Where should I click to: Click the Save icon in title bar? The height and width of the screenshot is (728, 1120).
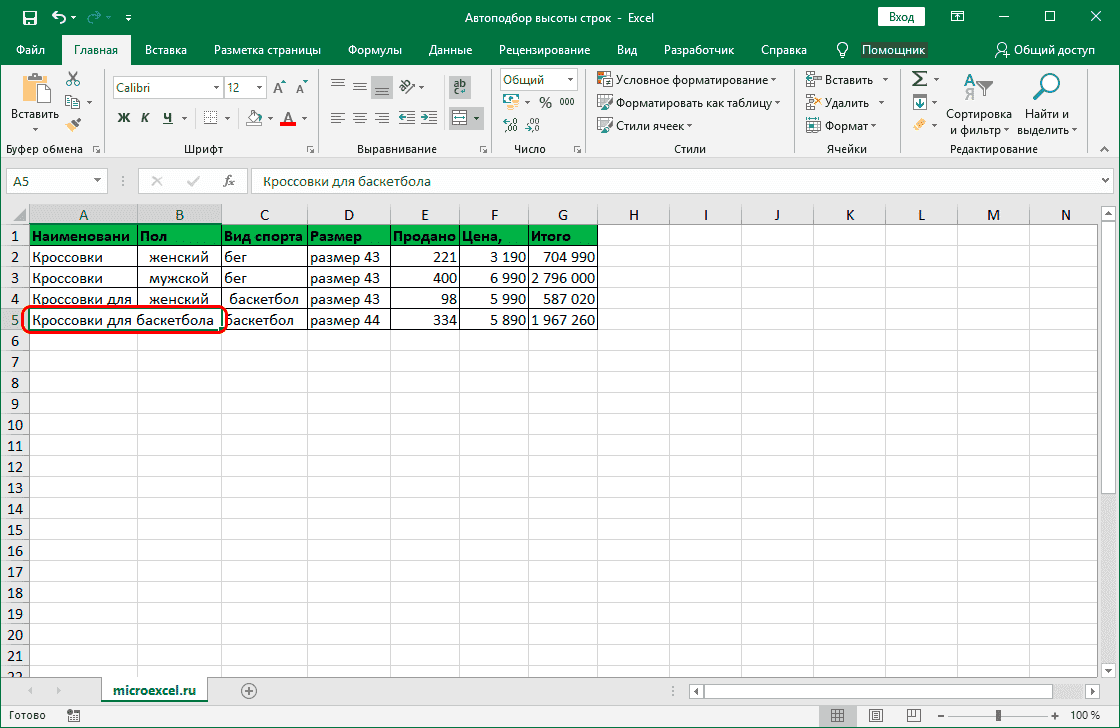click(x=29, y=18)
